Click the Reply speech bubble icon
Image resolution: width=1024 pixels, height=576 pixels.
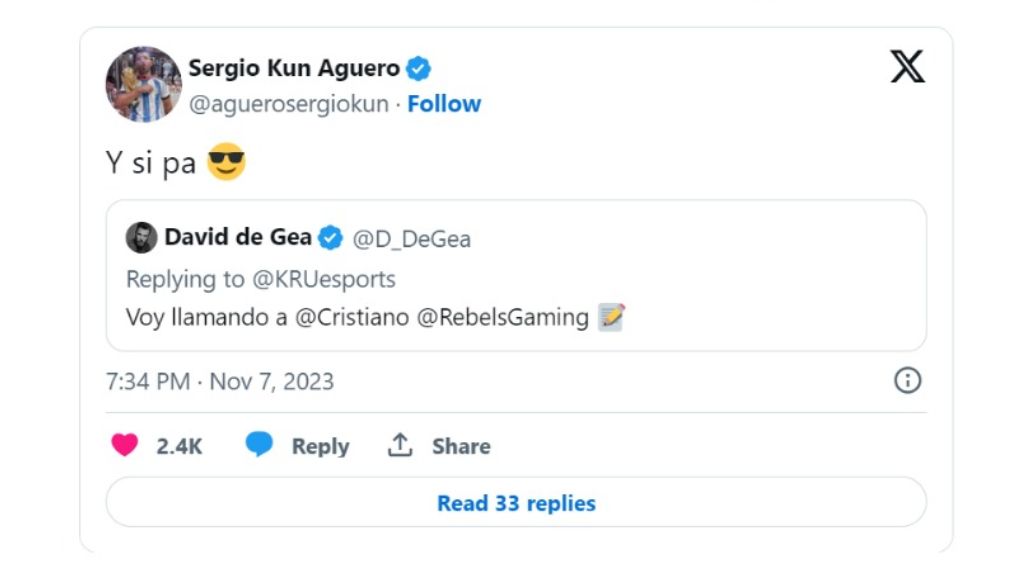click(259, 446)
